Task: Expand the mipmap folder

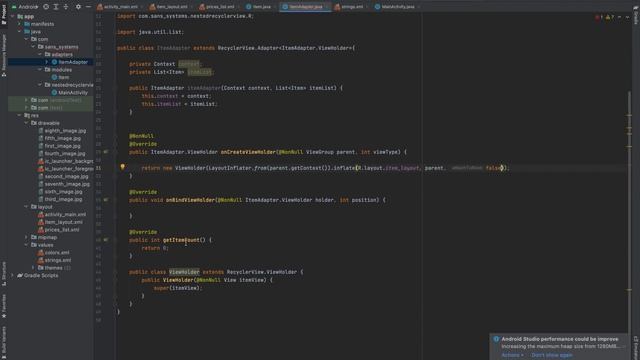Action: [27, 238]
